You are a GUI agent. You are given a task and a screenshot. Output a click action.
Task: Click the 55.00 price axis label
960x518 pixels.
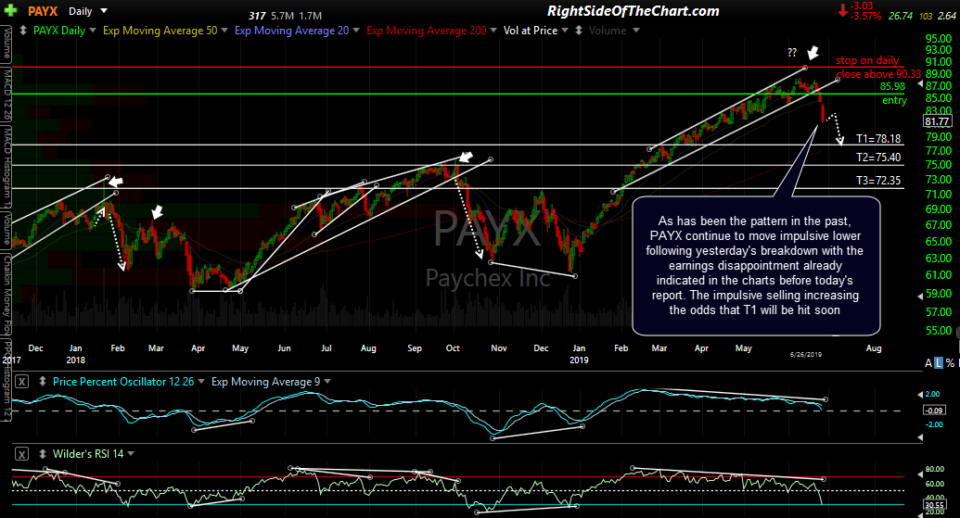(x=939, y=331)
